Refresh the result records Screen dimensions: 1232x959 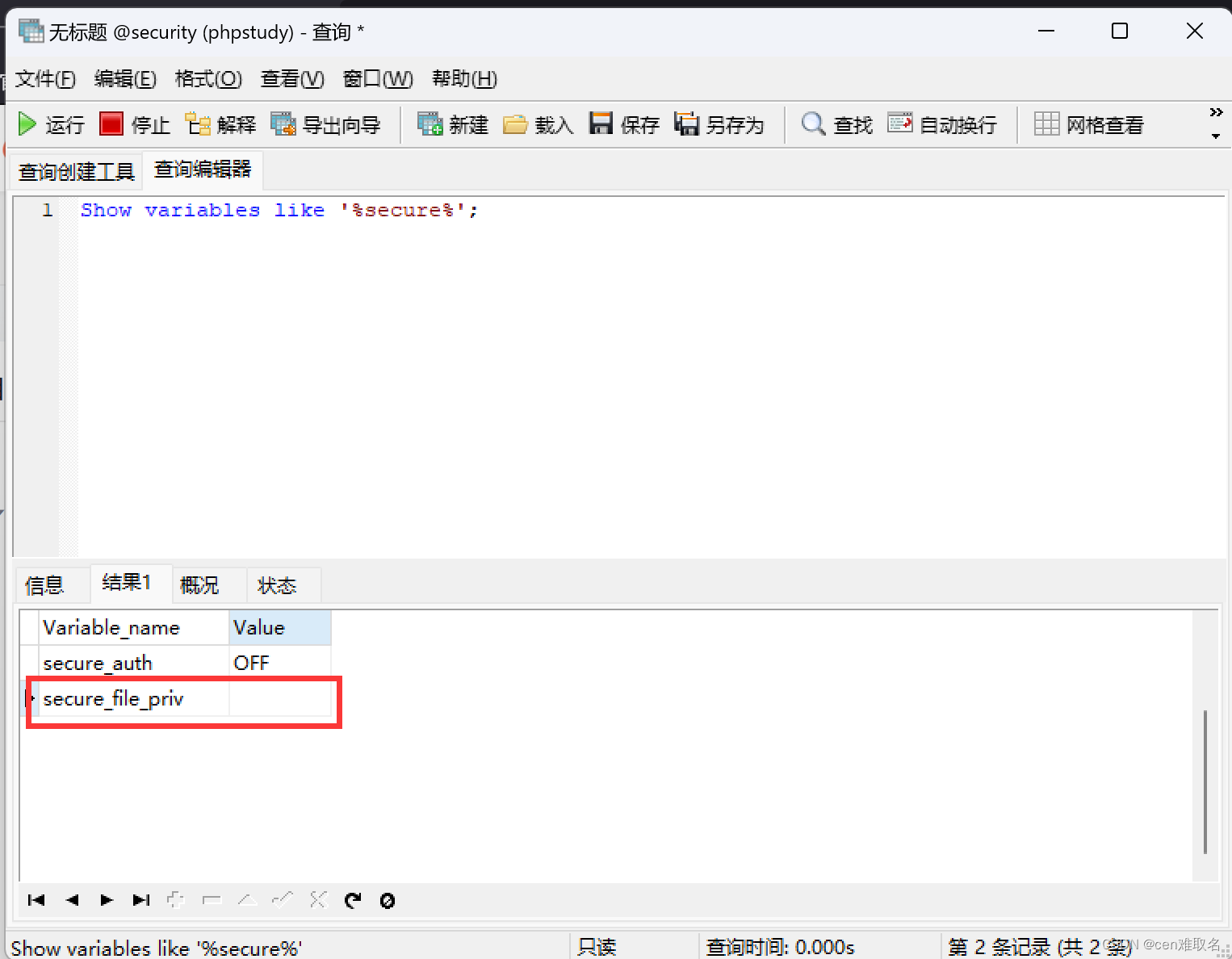point(353,900)
